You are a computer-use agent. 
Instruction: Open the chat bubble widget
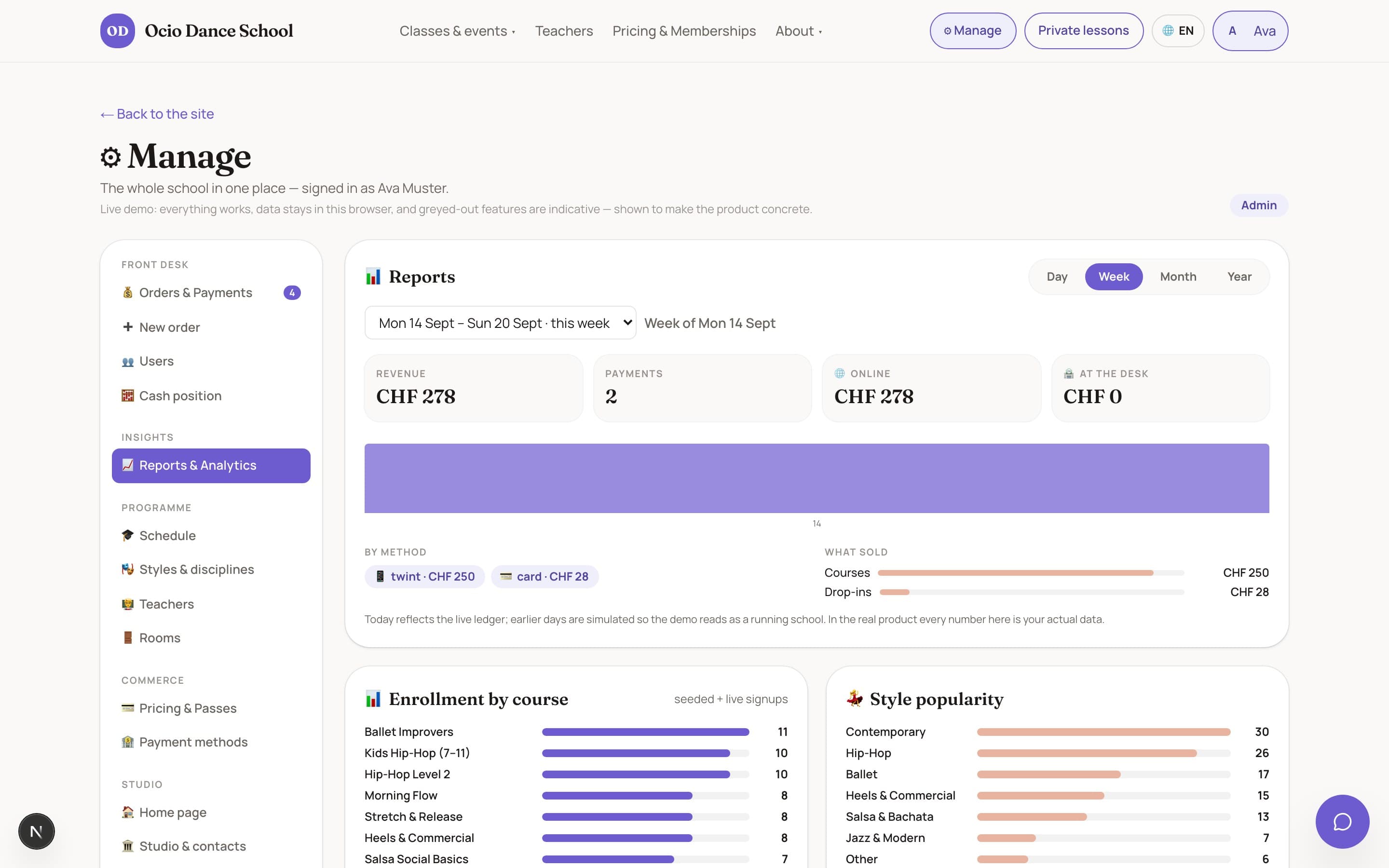pos(1342,822)
